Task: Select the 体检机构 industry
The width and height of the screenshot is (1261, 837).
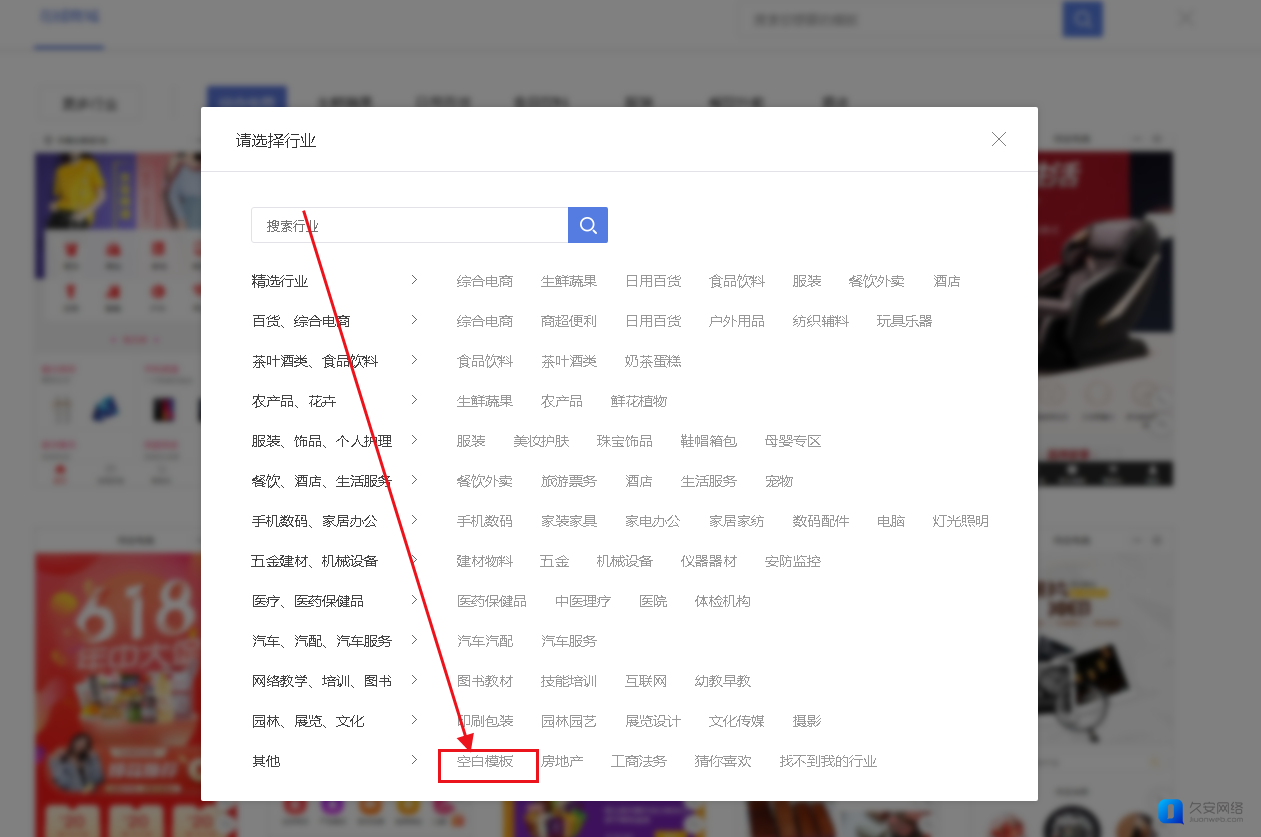Action: click(722, 601)
